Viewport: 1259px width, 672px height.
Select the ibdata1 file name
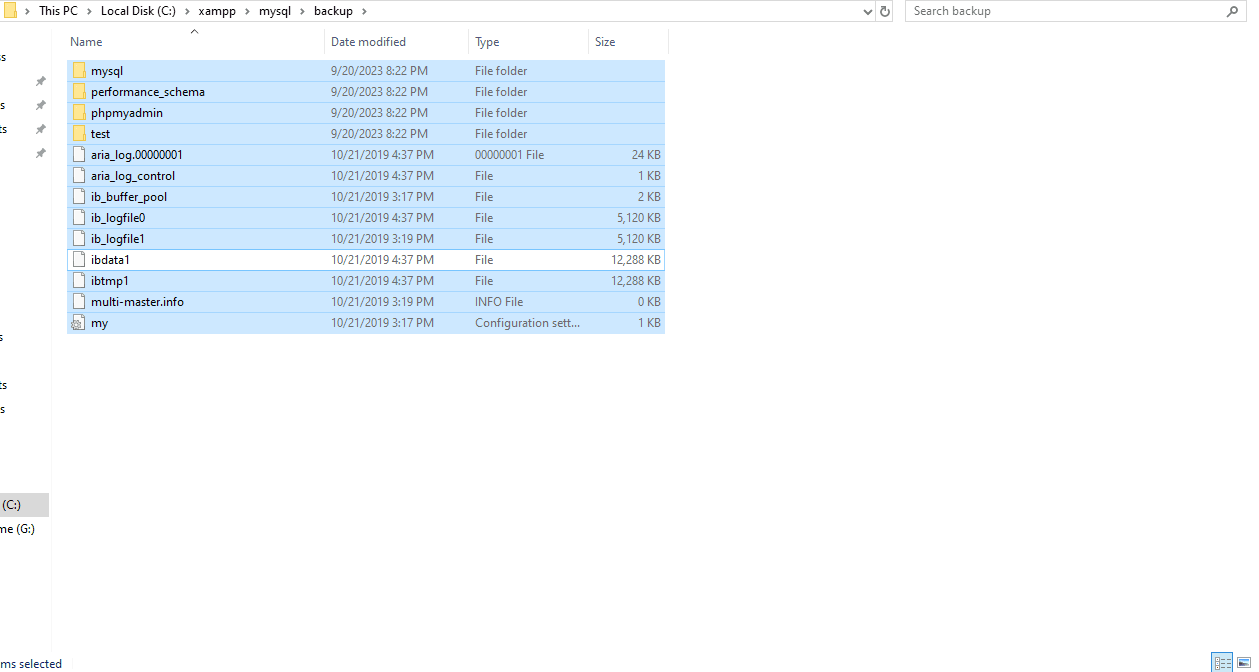coord(110,260)
